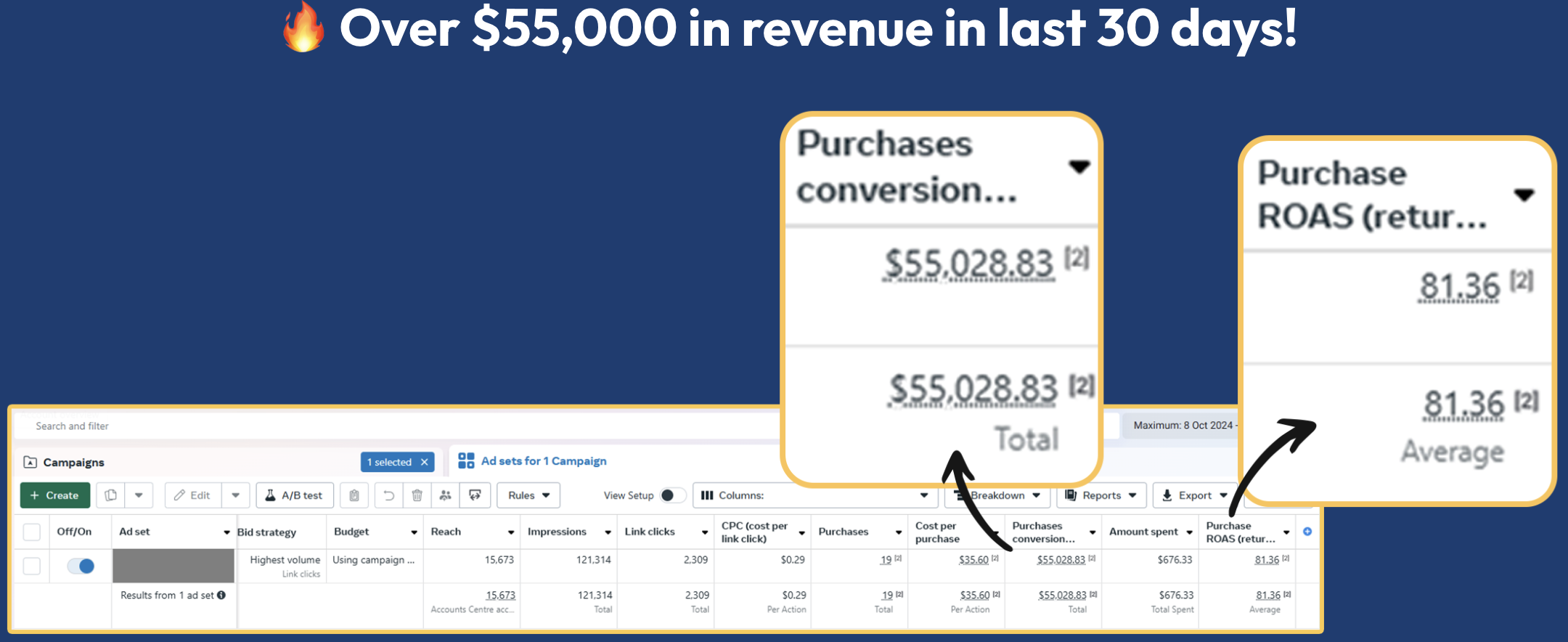1568x642 pixels.
Task: Click the green Create button
Action: coord(55,495)
